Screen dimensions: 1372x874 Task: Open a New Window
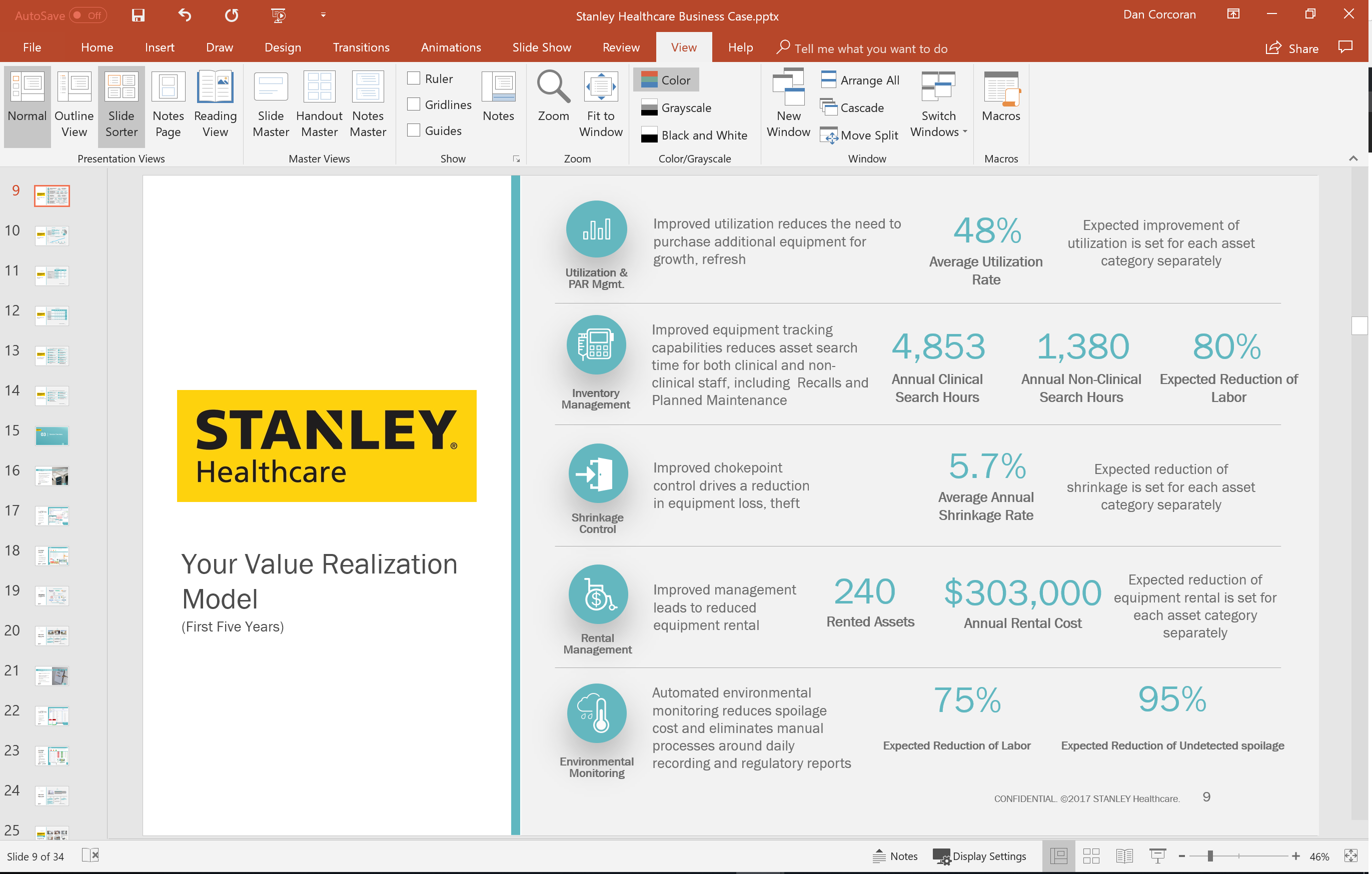tap(789, 106)
